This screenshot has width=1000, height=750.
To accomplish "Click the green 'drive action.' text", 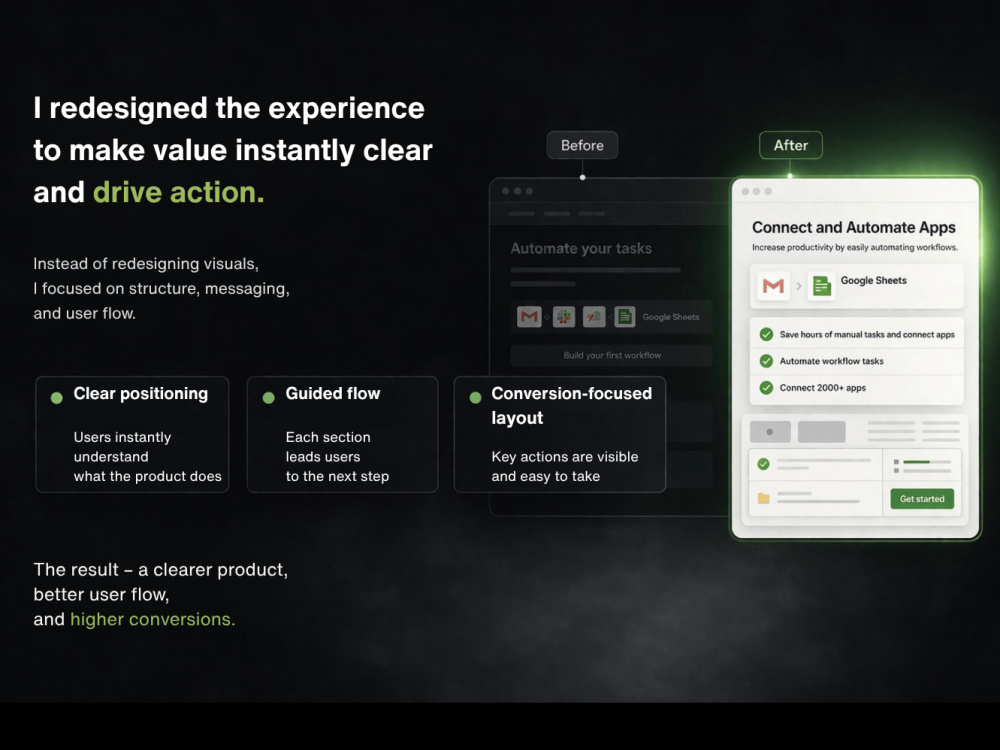I will [x=179, y=192].
